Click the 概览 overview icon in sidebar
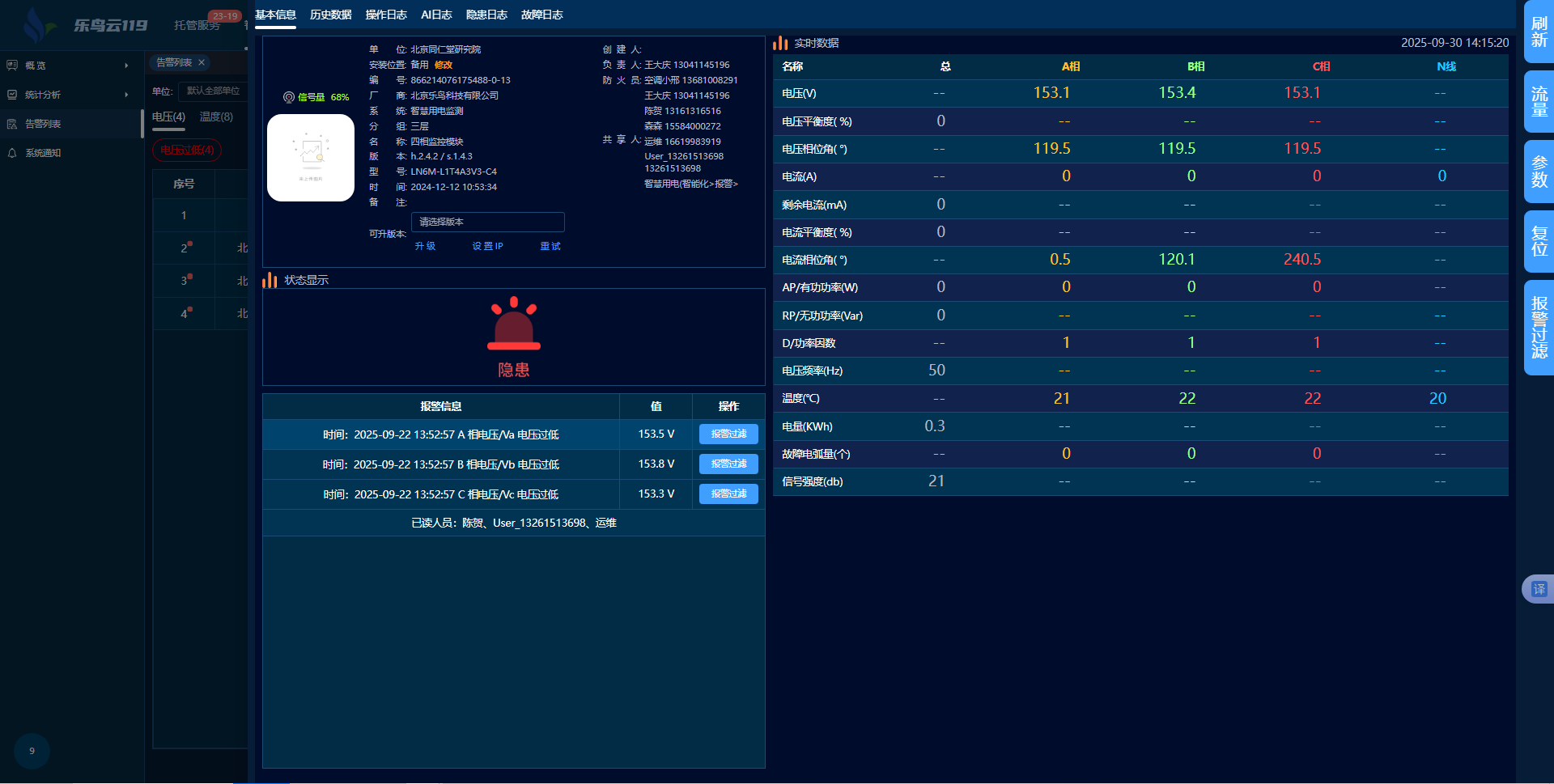Screen dimensions: 1554x784 pyautogui.click(x=12, y=66)
